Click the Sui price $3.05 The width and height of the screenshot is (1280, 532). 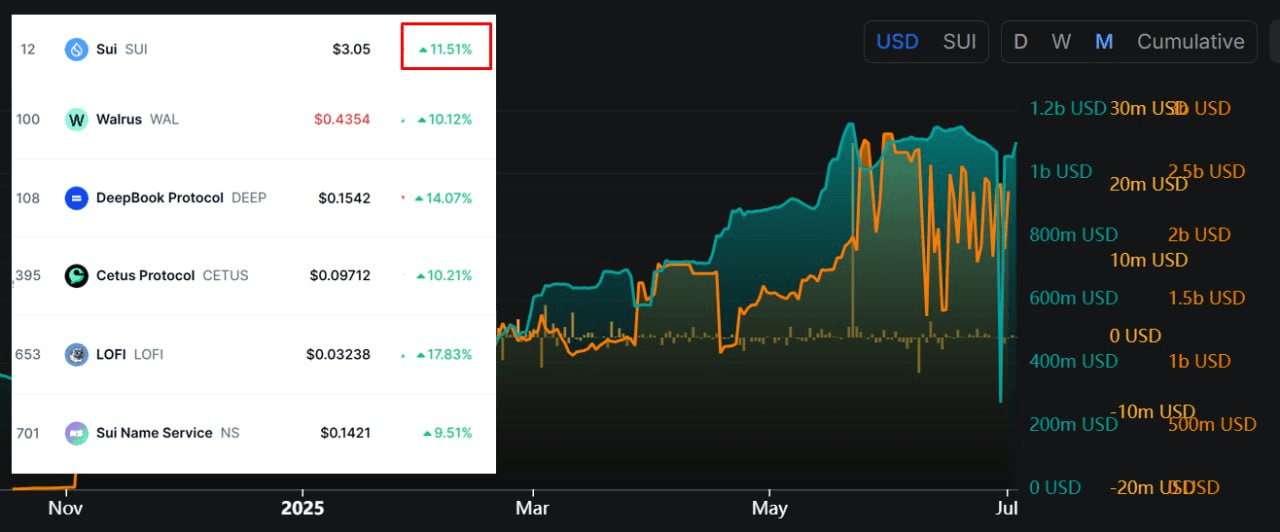pos(351,49)
